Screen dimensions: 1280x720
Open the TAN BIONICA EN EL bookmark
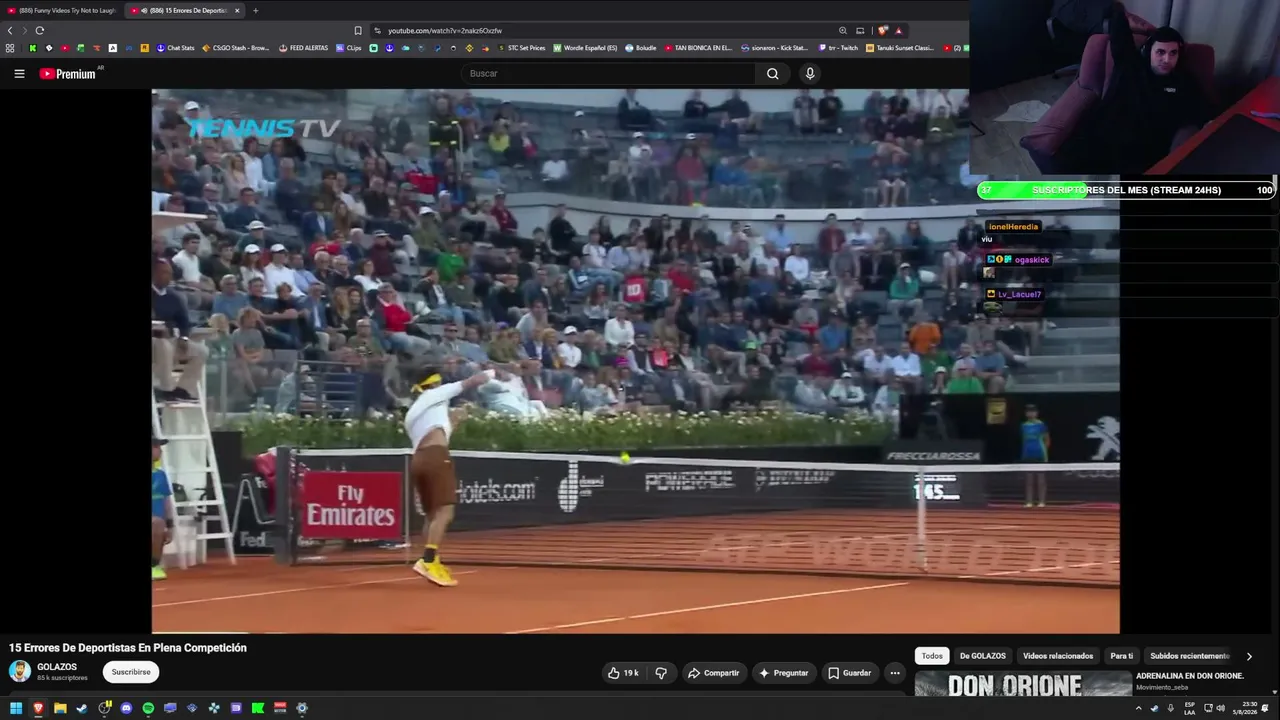698,48
